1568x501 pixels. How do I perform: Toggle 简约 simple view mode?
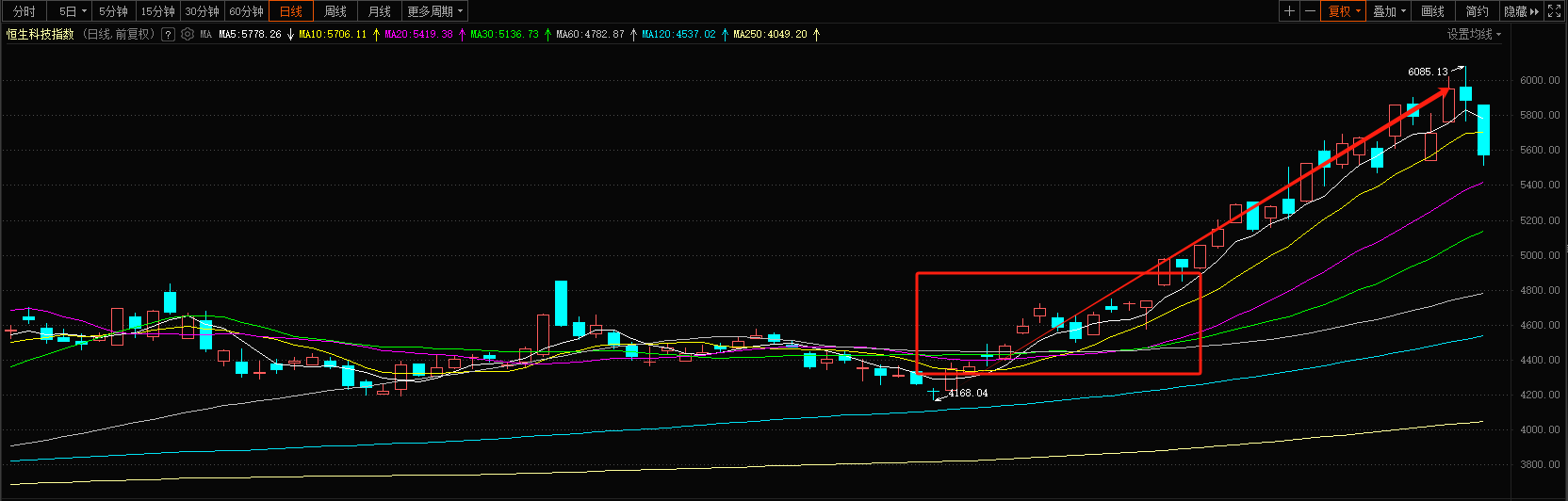click(x=1477, y=11)
